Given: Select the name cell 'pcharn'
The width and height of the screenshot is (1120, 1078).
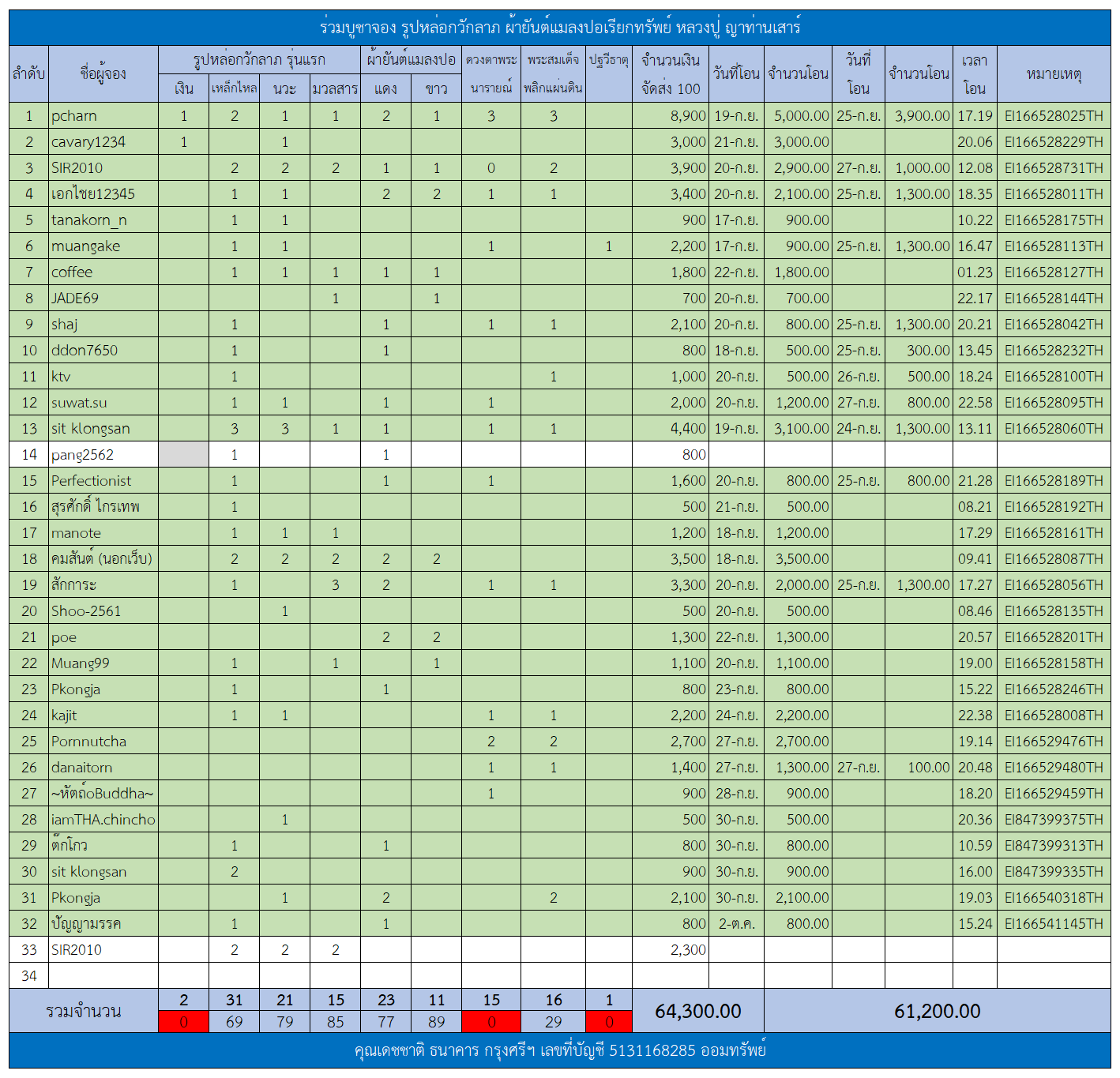Looking at the screenshot, I should [103, 116].
